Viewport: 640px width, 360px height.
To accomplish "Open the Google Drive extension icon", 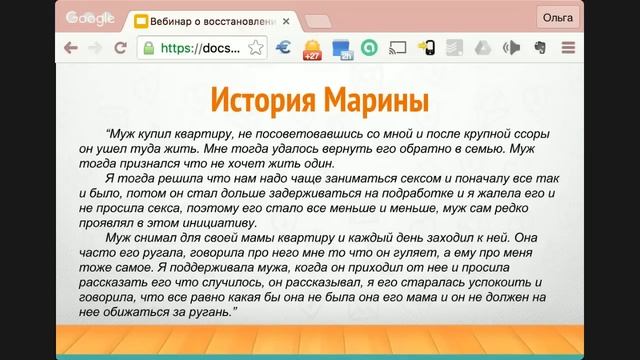I will [x=483, y=48].
